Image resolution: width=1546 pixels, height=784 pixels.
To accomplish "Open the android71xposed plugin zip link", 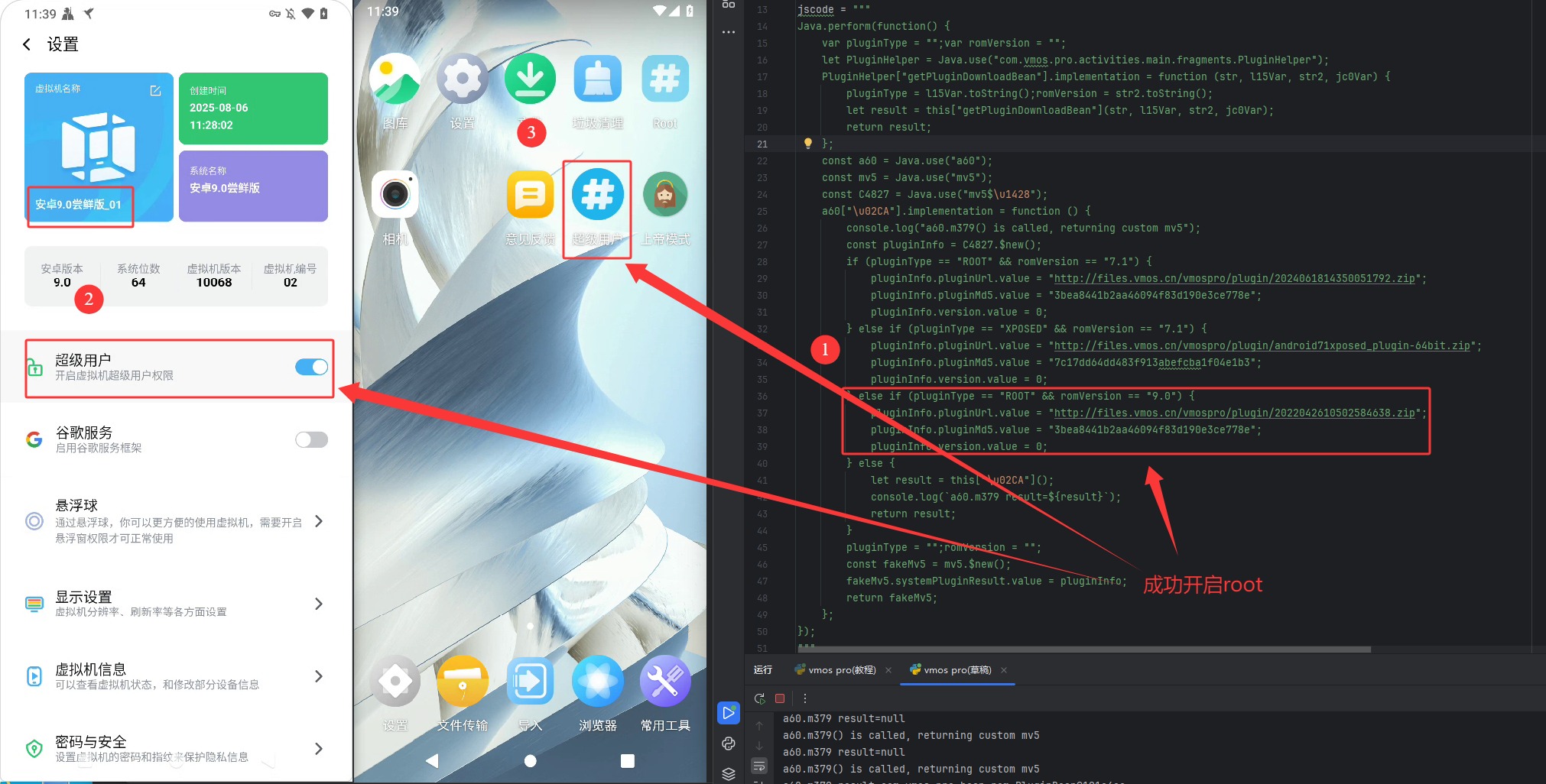I will pyautogui.click(x=1262, y=345).
